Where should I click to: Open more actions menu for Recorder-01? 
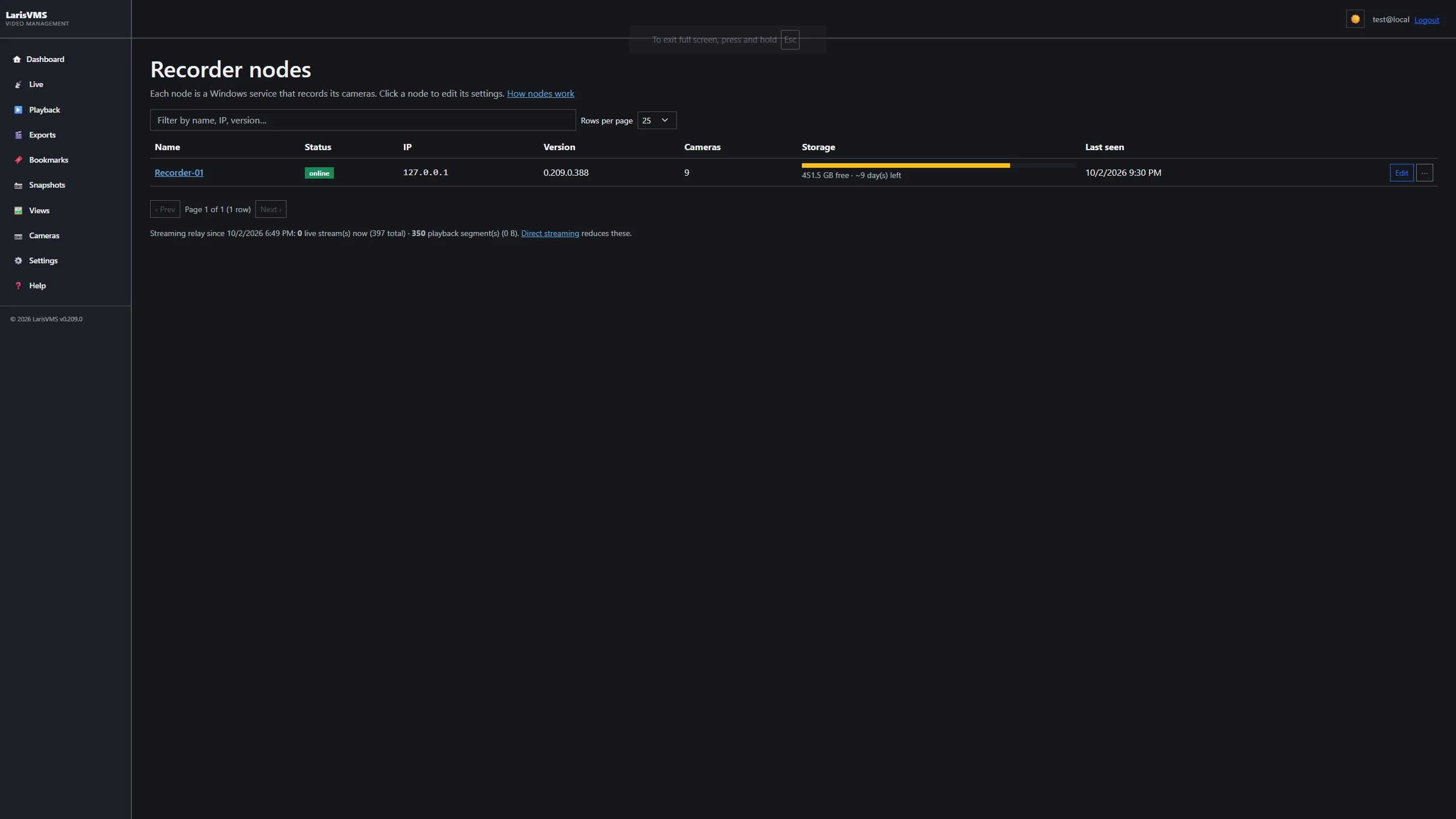tap(1424, 173)
